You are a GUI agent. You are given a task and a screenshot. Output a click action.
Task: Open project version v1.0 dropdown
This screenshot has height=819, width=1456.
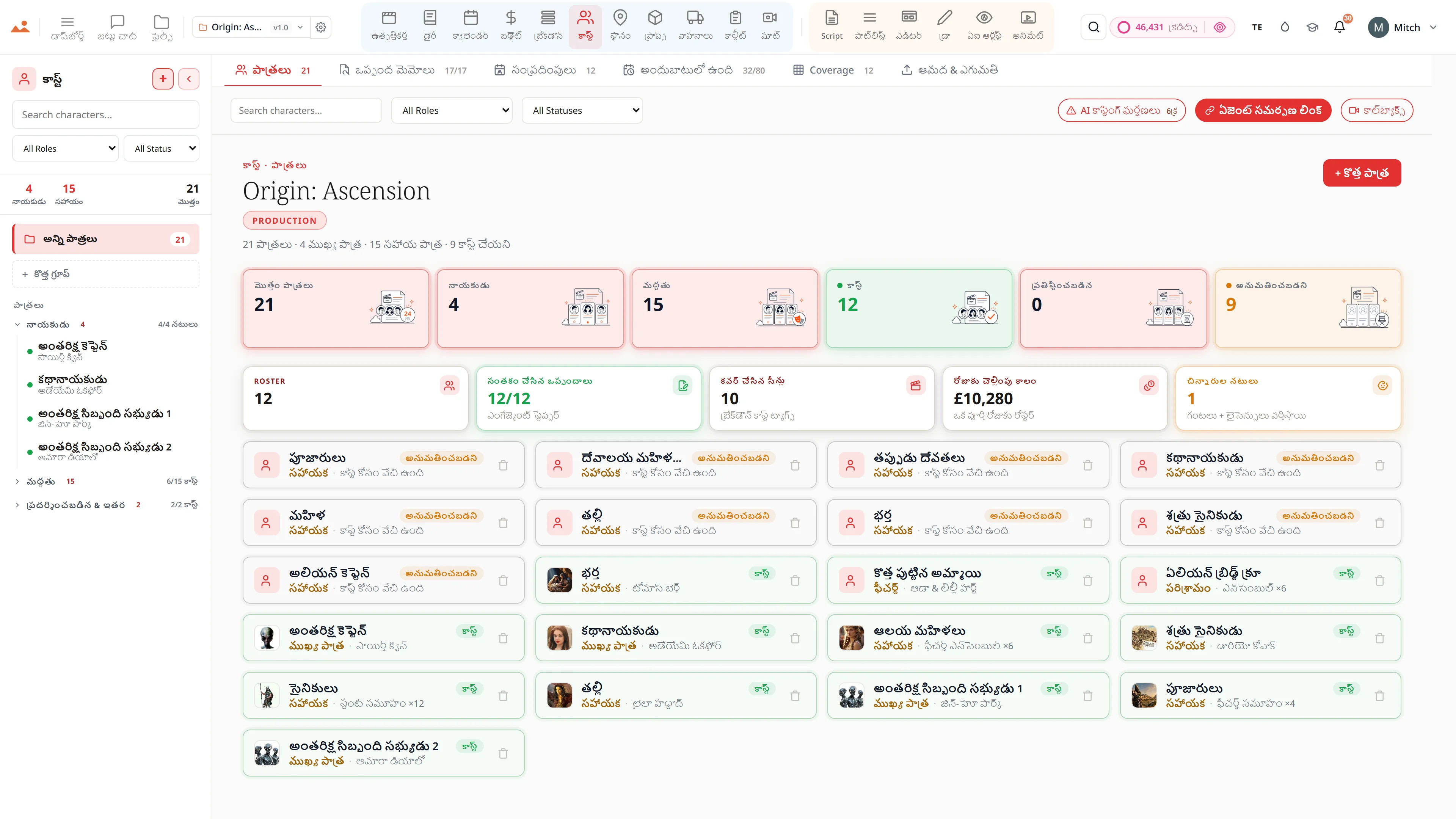coord(288,27)
